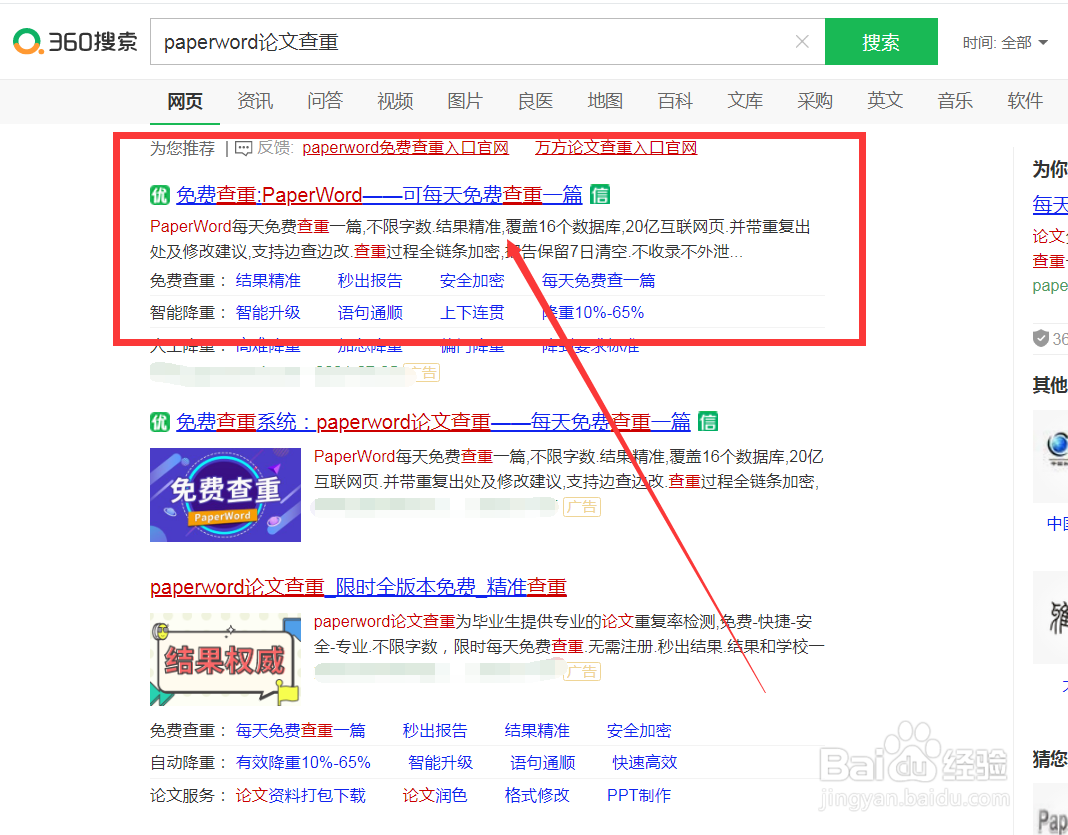Click the 优 badge beside 免费查重系统 result
Screen dimensions: 1068x835
point(159,422)
